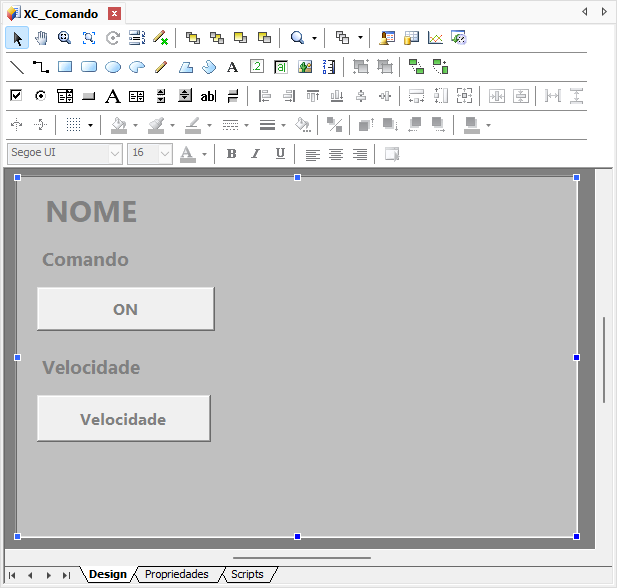Viewport: 617px width, 588px height.
Task: Pick the line drawing tool
Action: point(17,67)
